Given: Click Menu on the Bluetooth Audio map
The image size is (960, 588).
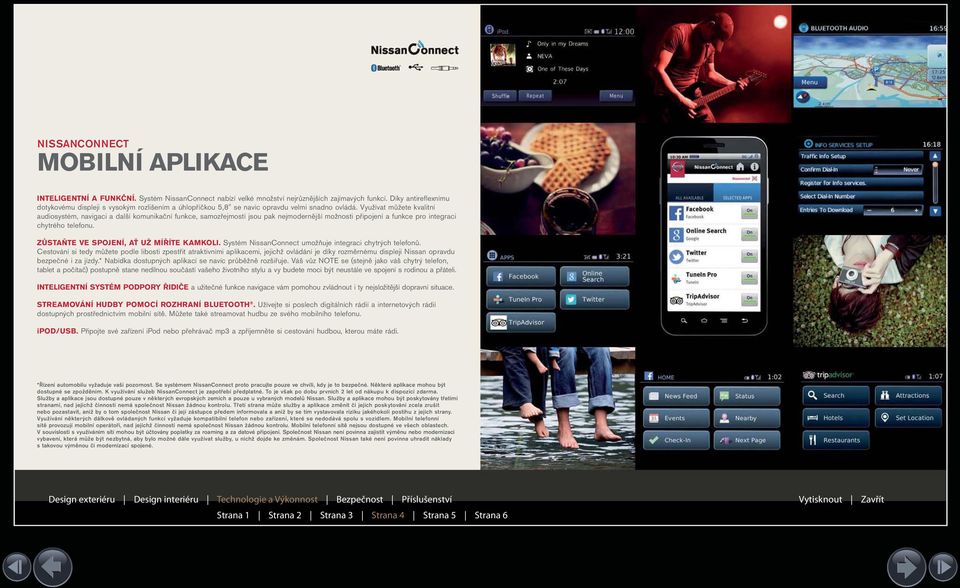Looking at the screenshot, I should [809, 82].
